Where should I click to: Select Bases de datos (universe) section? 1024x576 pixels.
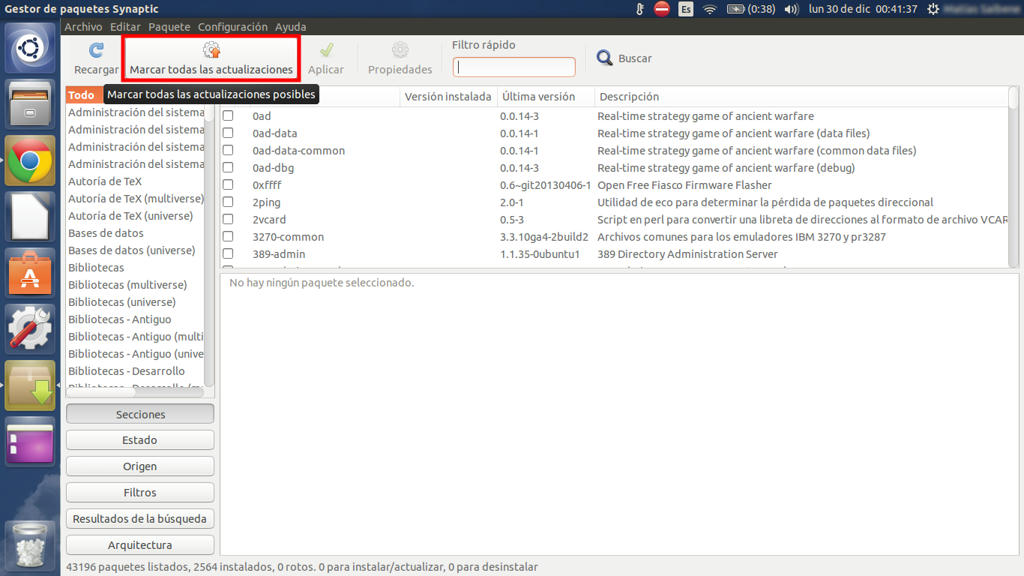(132, 251)
